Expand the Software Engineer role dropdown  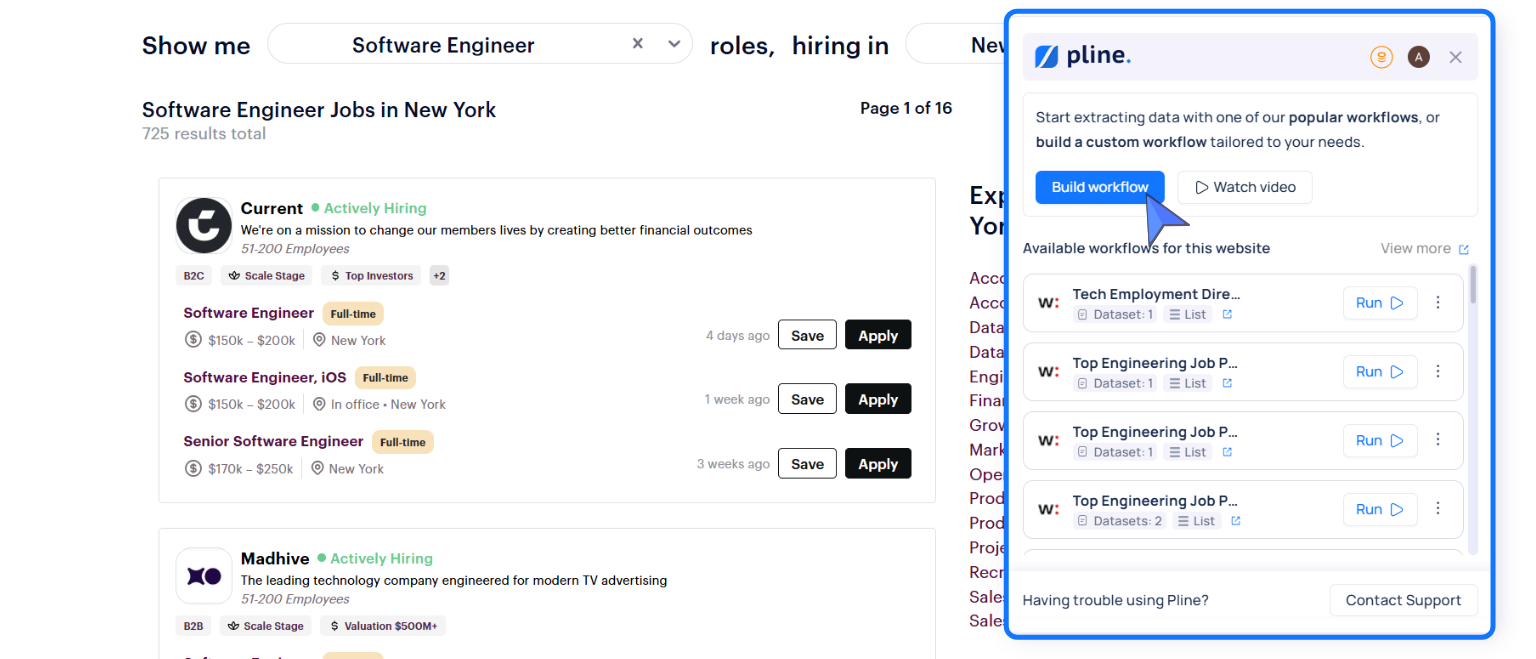coord(674,44)
